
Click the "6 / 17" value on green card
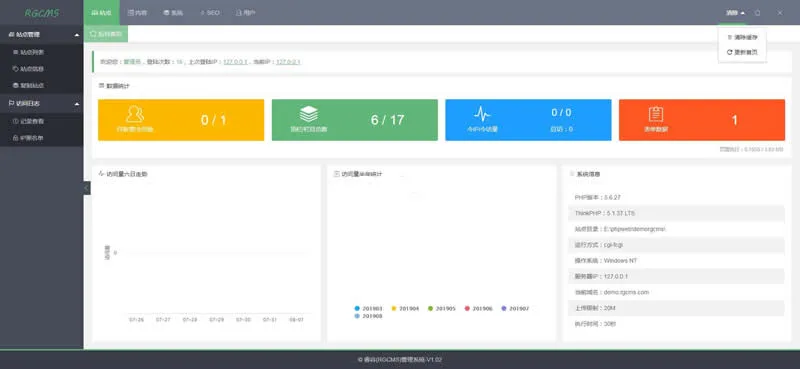[x=387, y=120]
